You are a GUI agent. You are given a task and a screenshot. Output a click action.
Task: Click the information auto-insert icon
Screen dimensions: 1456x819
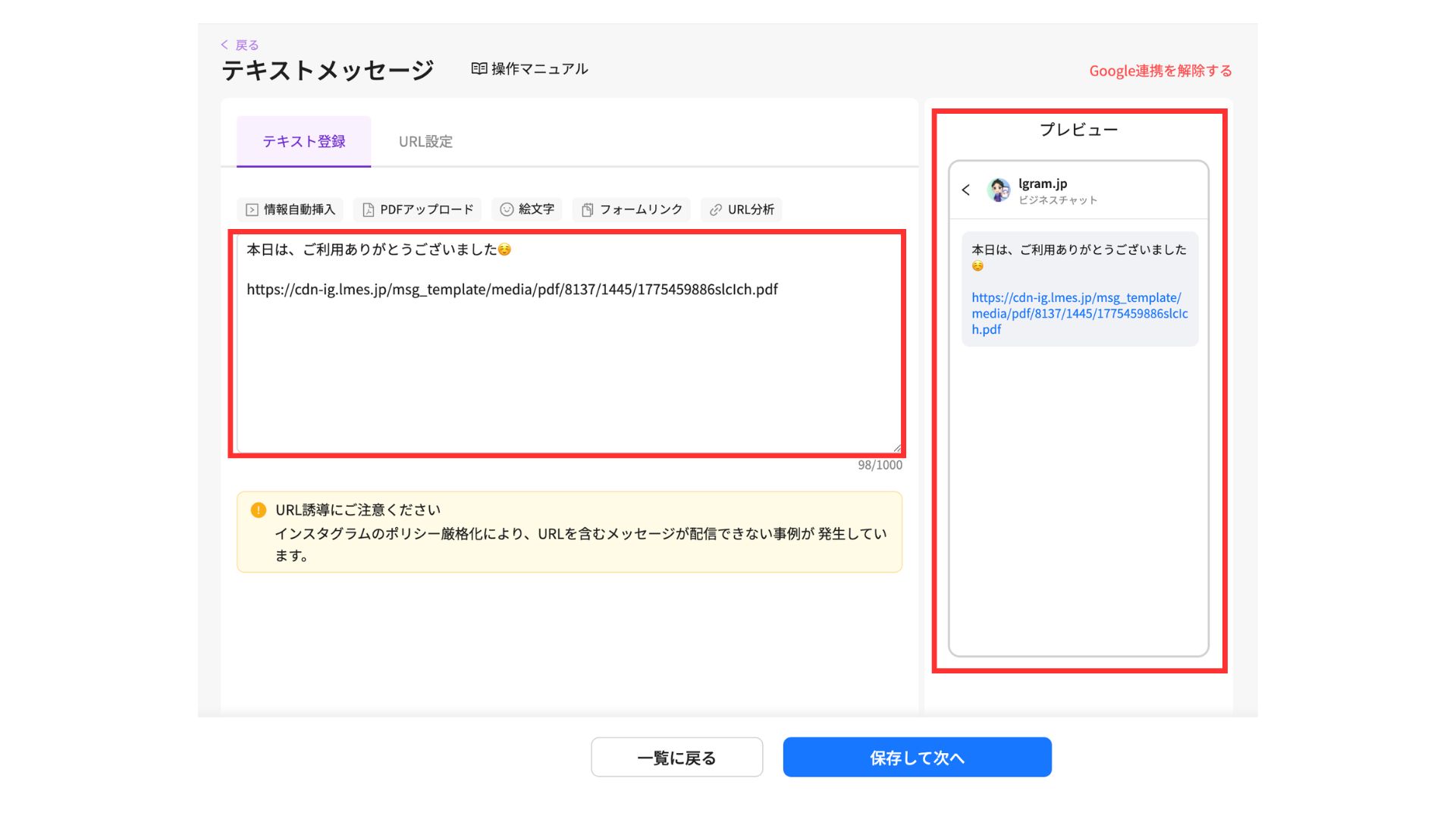252,210
